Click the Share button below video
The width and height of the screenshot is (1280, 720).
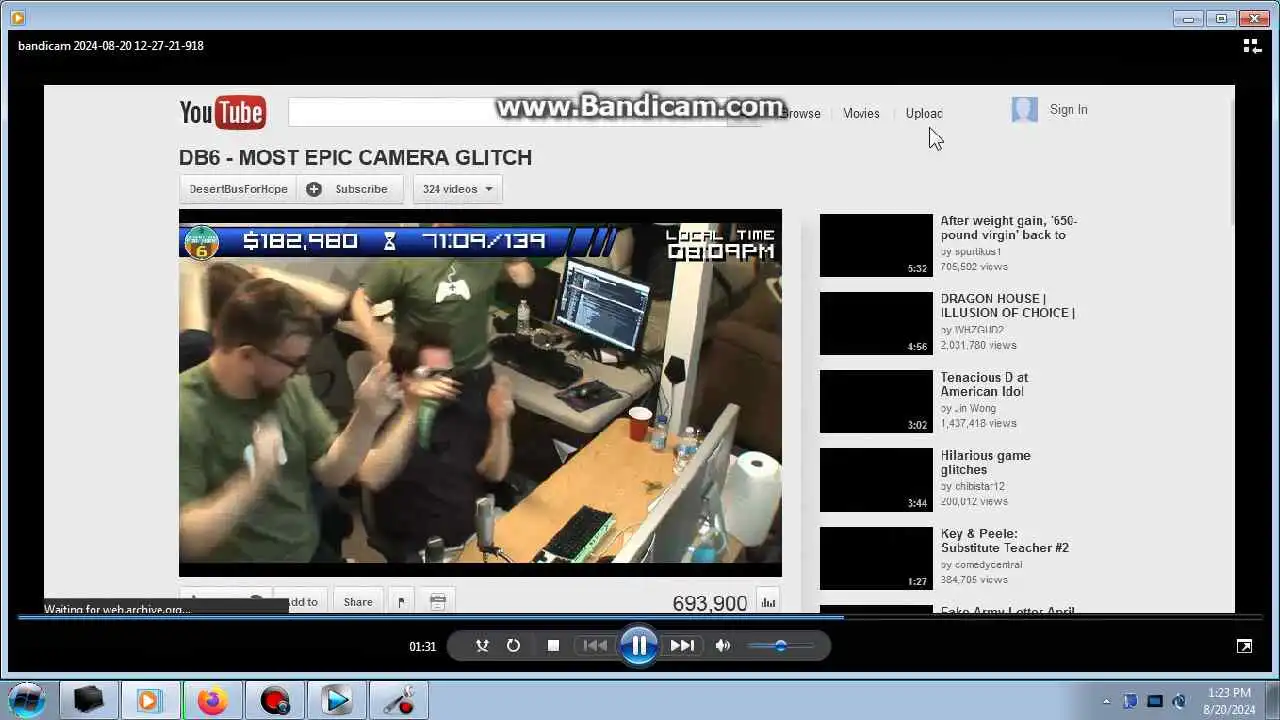click(x=358, y=602)
